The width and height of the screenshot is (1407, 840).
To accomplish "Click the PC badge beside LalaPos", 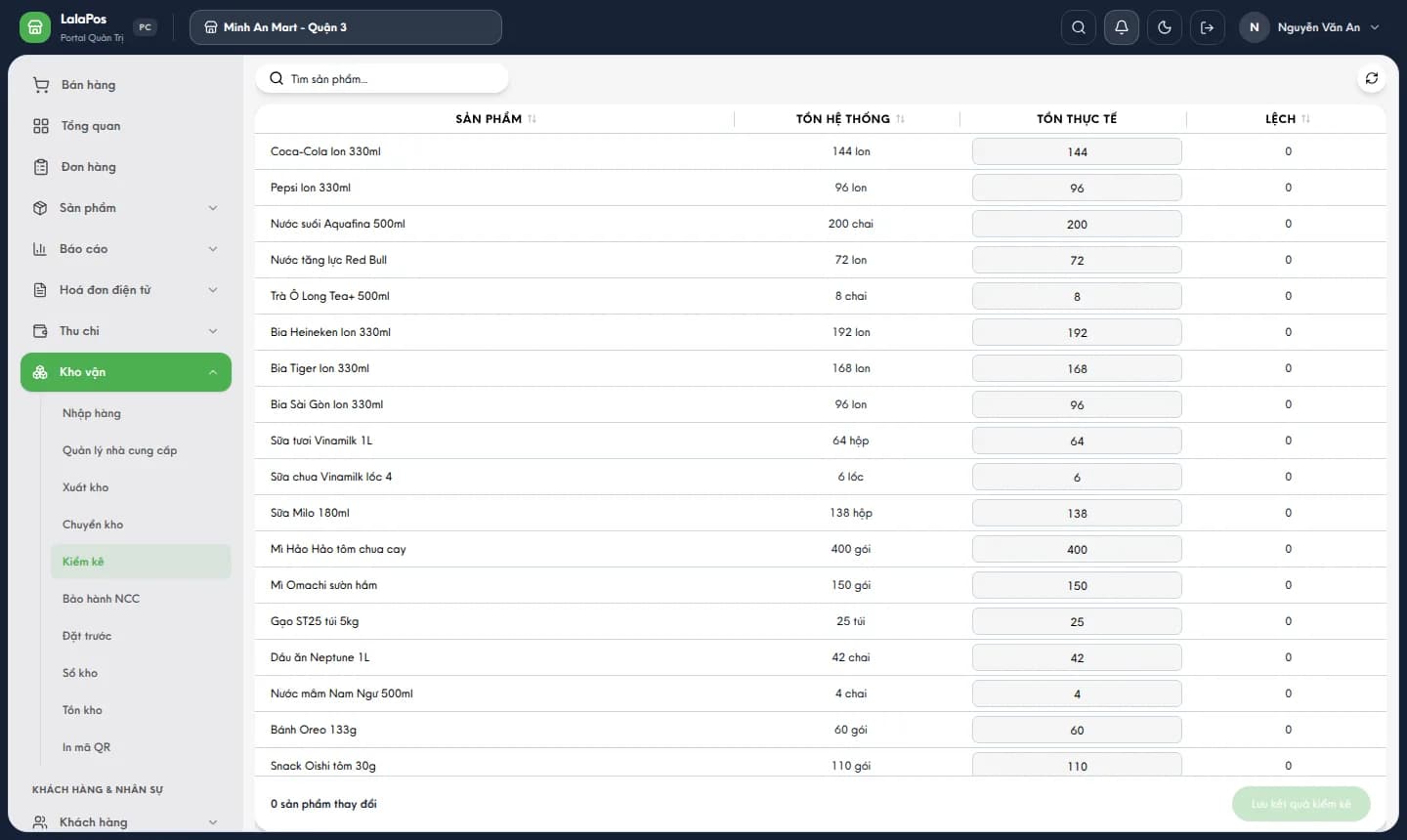I will (145, 27).
